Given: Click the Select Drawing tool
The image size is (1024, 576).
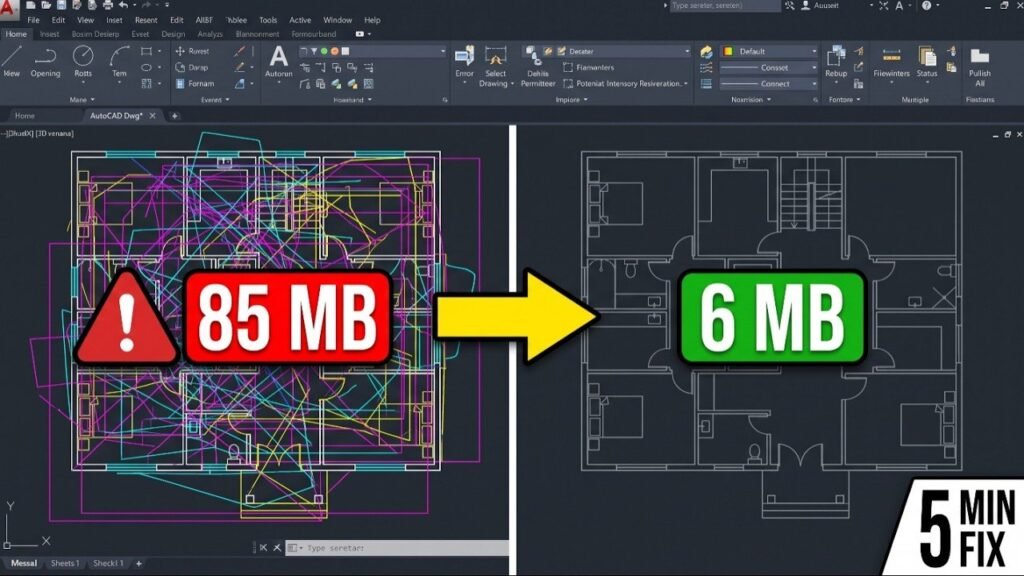Looking at the screenshot, I should [495, 67].
